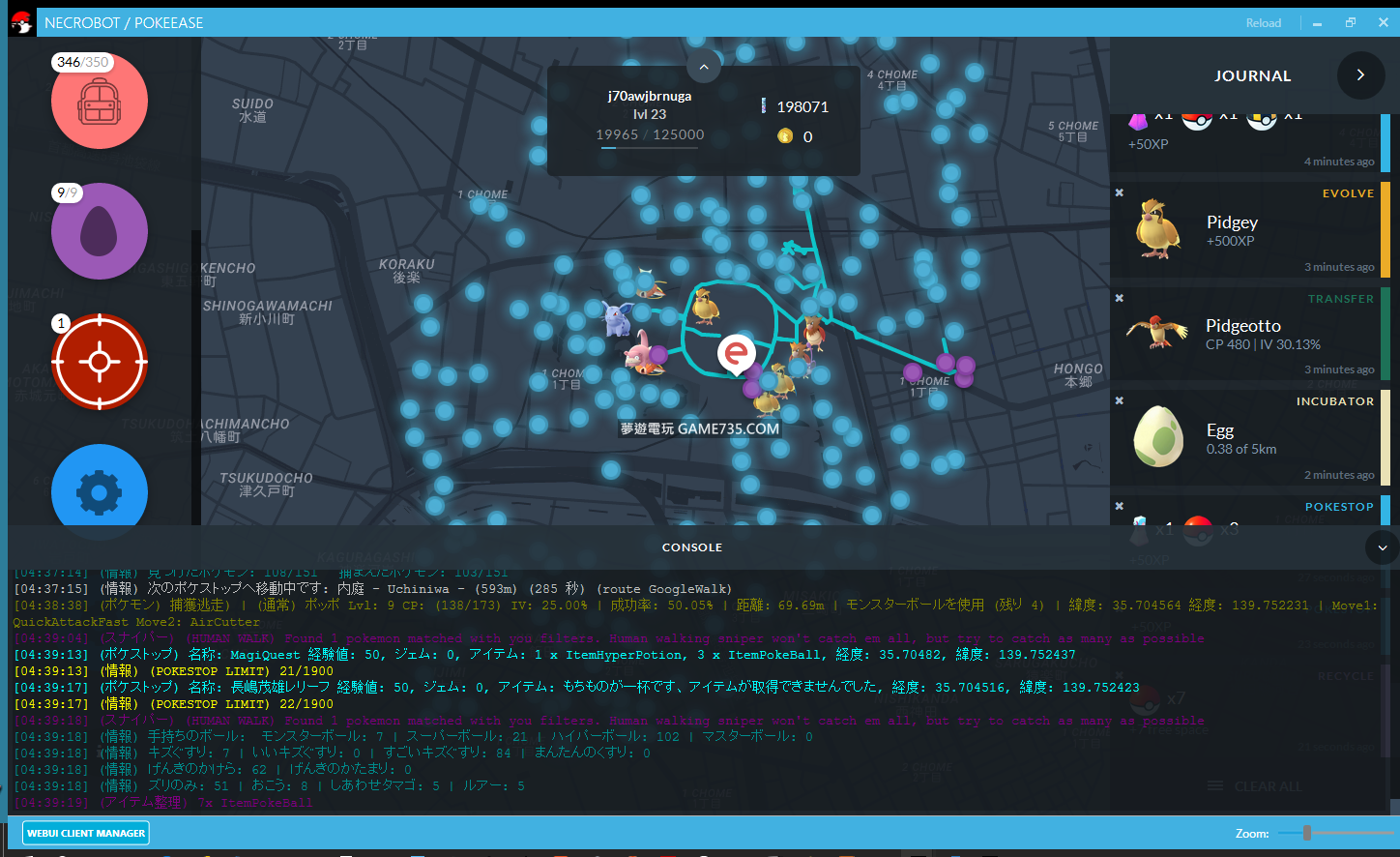Adjust the Zoom slider handle

(1306, 833)
